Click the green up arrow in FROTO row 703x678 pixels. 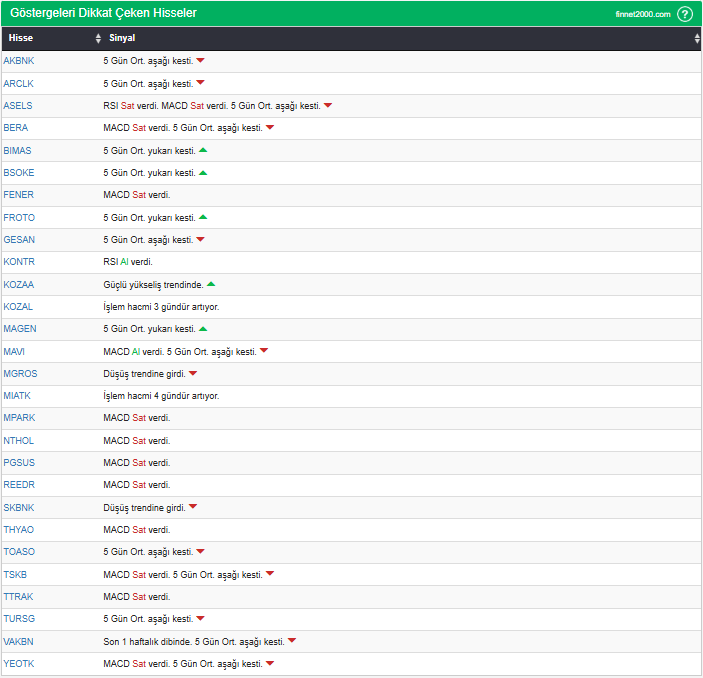click(x=203, y=217)
